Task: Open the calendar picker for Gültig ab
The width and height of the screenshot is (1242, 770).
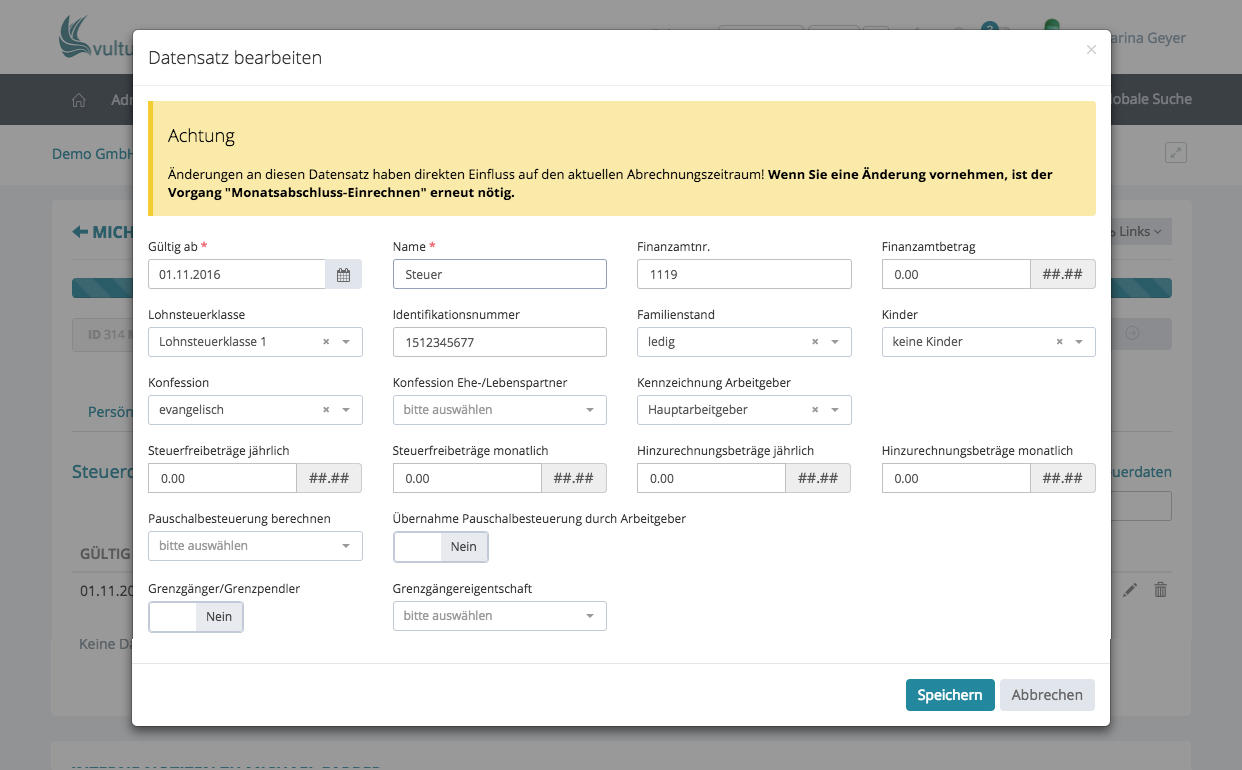Action: [343, 275]
